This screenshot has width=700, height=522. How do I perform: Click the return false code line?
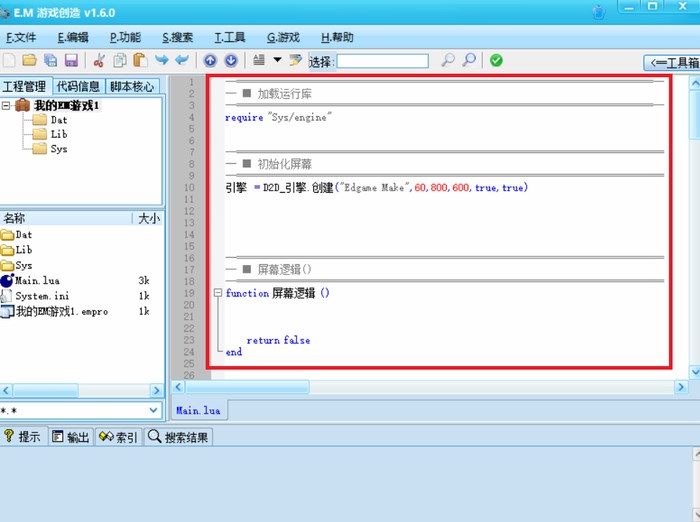(278, 340)
